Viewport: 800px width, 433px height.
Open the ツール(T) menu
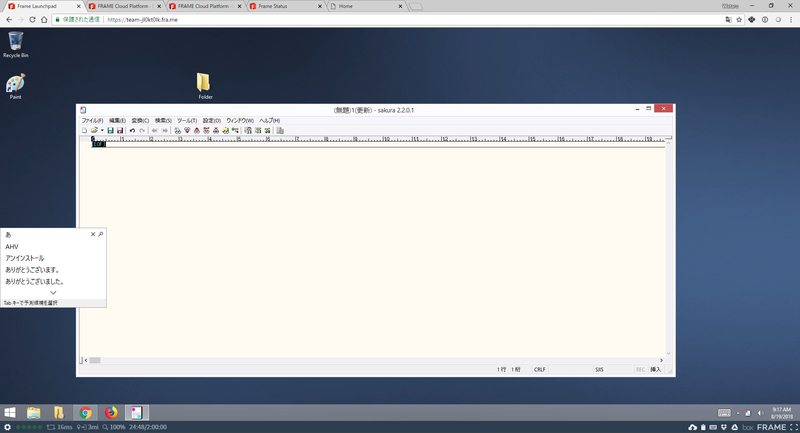click(x=187, y=121)
